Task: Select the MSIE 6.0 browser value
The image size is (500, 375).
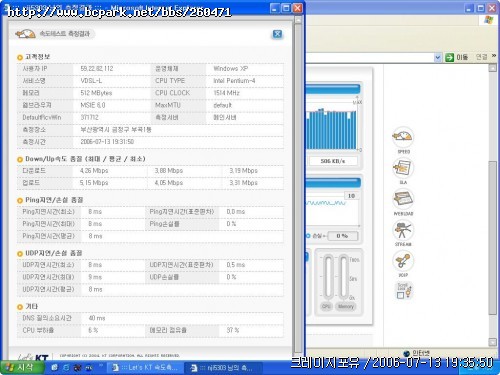Action: tap(93, 105)
